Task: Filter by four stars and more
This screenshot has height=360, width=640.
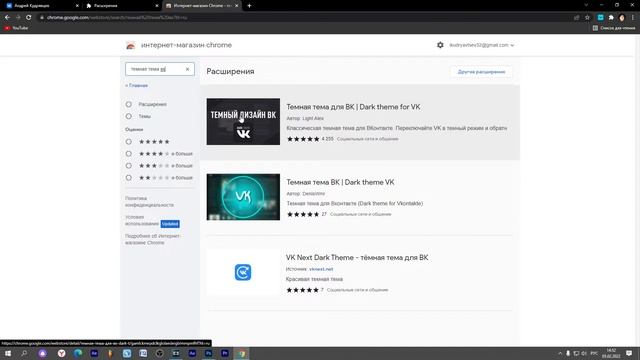Action: click(x=129, y=154)
